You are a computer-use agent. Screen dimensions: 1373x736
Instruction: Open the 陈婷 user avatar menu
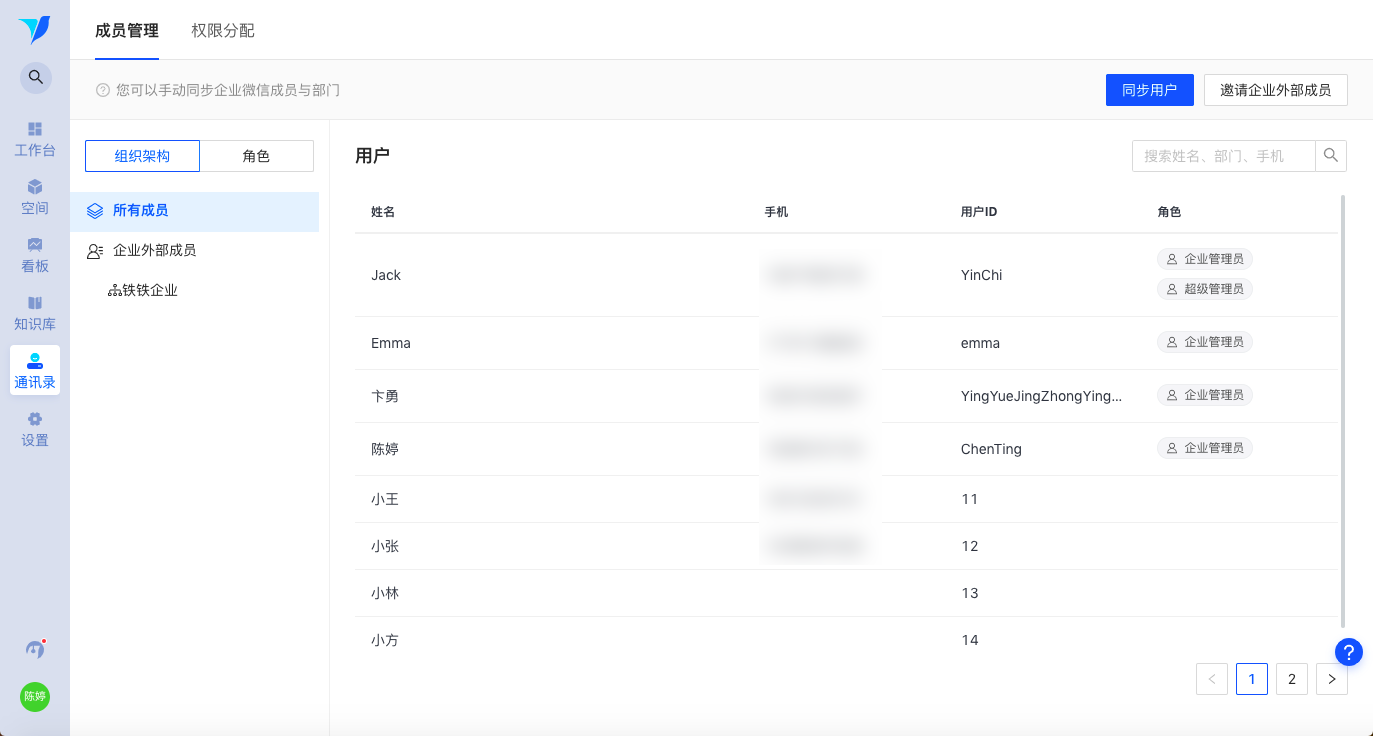click(x=35, y=697)
